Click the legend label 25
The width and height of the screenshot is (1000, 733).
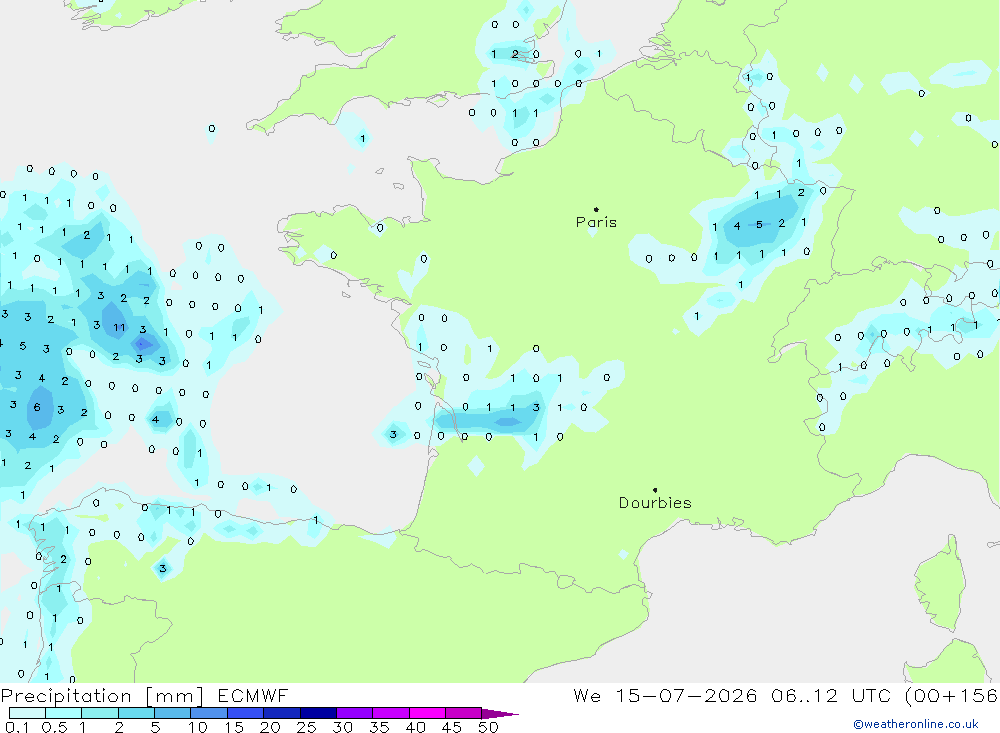click(306, 727)
